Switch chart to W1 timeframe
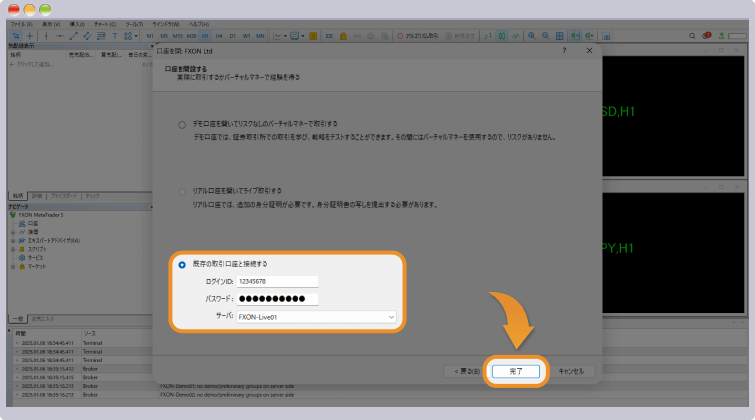The height and width of the screenshot is (420, 755). click(247, 36)
